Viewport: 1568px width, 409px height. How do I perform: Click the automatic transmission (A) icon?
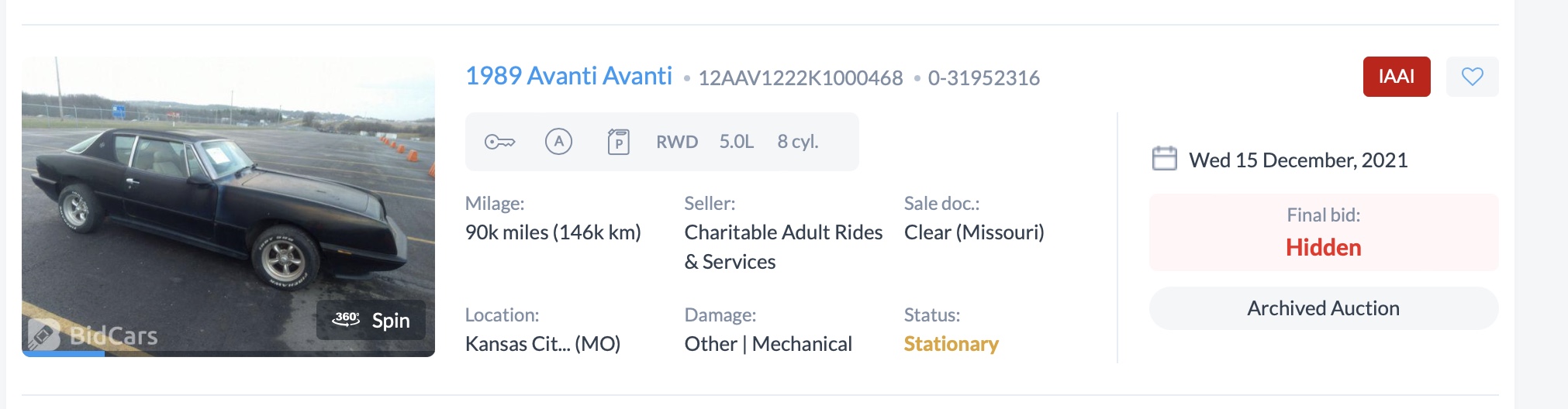pyautogui.click(x=558, y=142)
